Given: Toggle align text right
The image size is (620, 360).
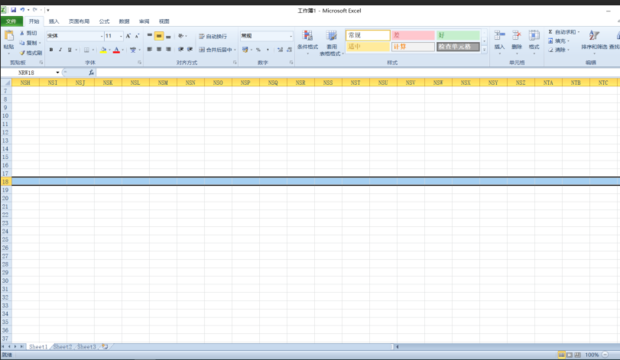Looking at the screenshot, I should coord(168,49).
